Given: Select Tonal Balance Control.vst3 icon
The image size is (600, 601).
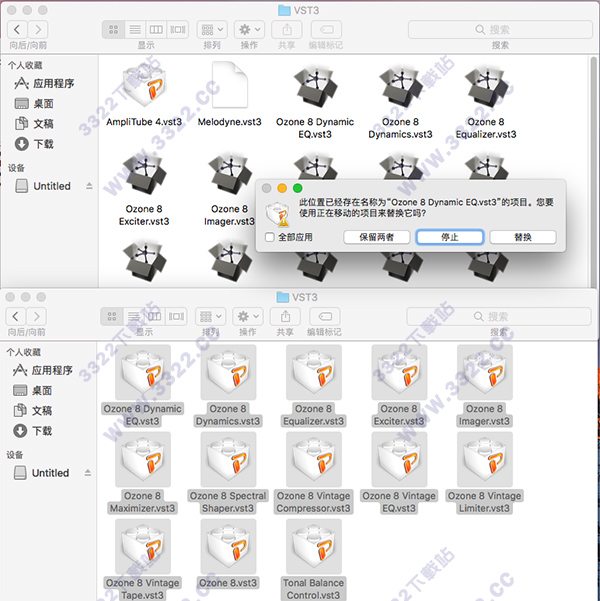Looking at the screenshot, I should tap(314, 546).
